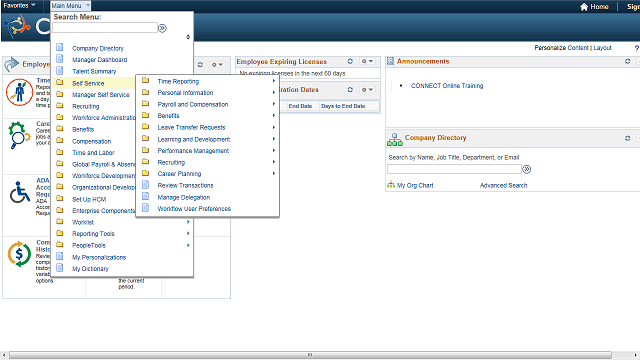The height and width of the screenshot is (360, 640).
Task: Click the employee pagelet blue arrow icon
Action: point(11,64)
